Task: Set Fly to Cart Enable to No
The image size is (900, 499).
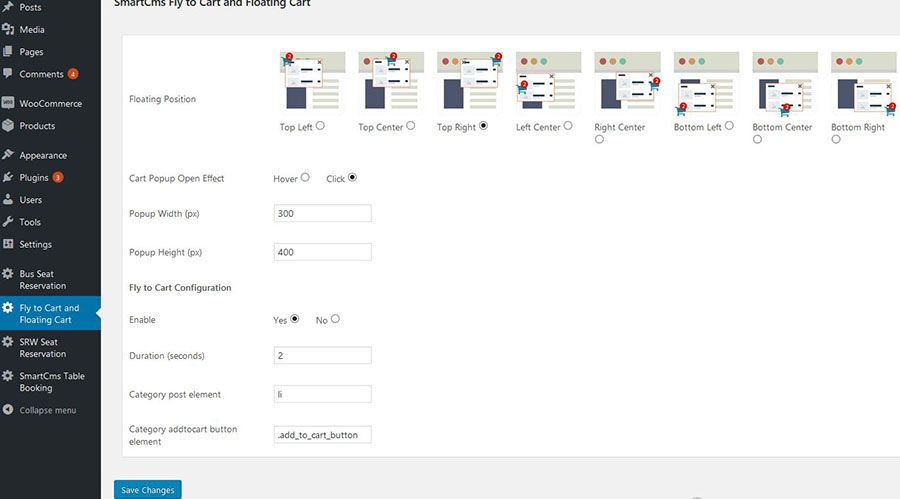Action: pos(335,319)
